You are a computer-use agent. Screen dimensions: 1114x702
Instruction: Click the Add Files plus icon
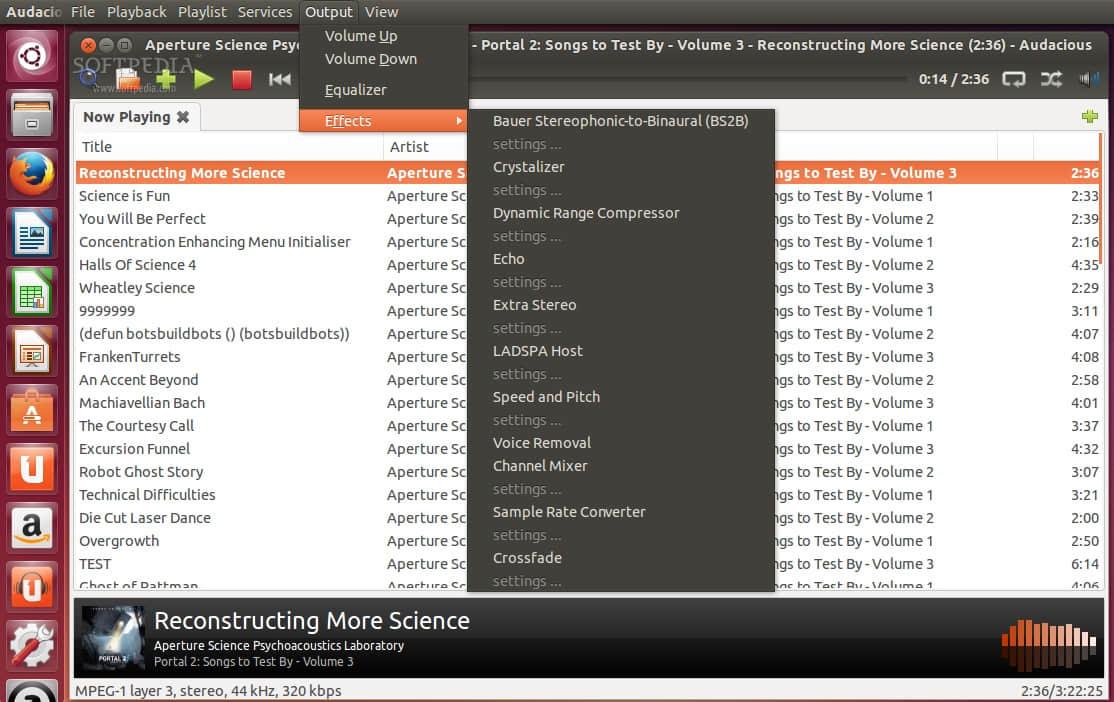coord(166,79)
